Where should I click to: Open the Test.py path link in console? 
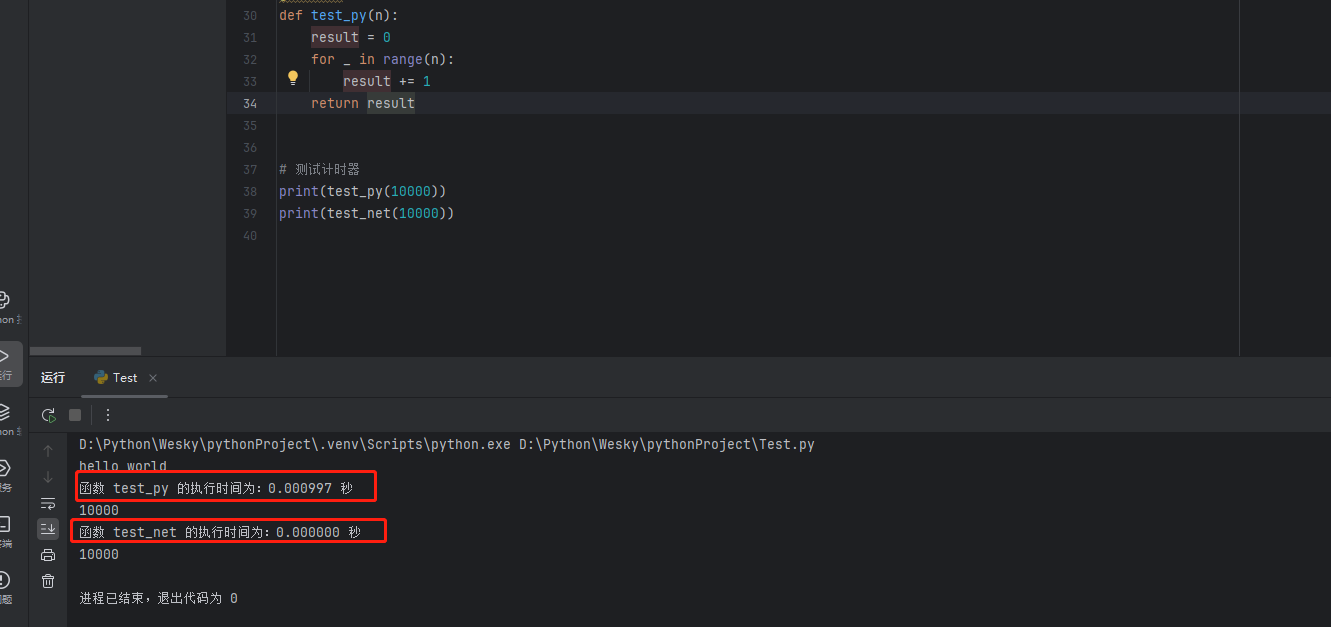coord(666,444)
